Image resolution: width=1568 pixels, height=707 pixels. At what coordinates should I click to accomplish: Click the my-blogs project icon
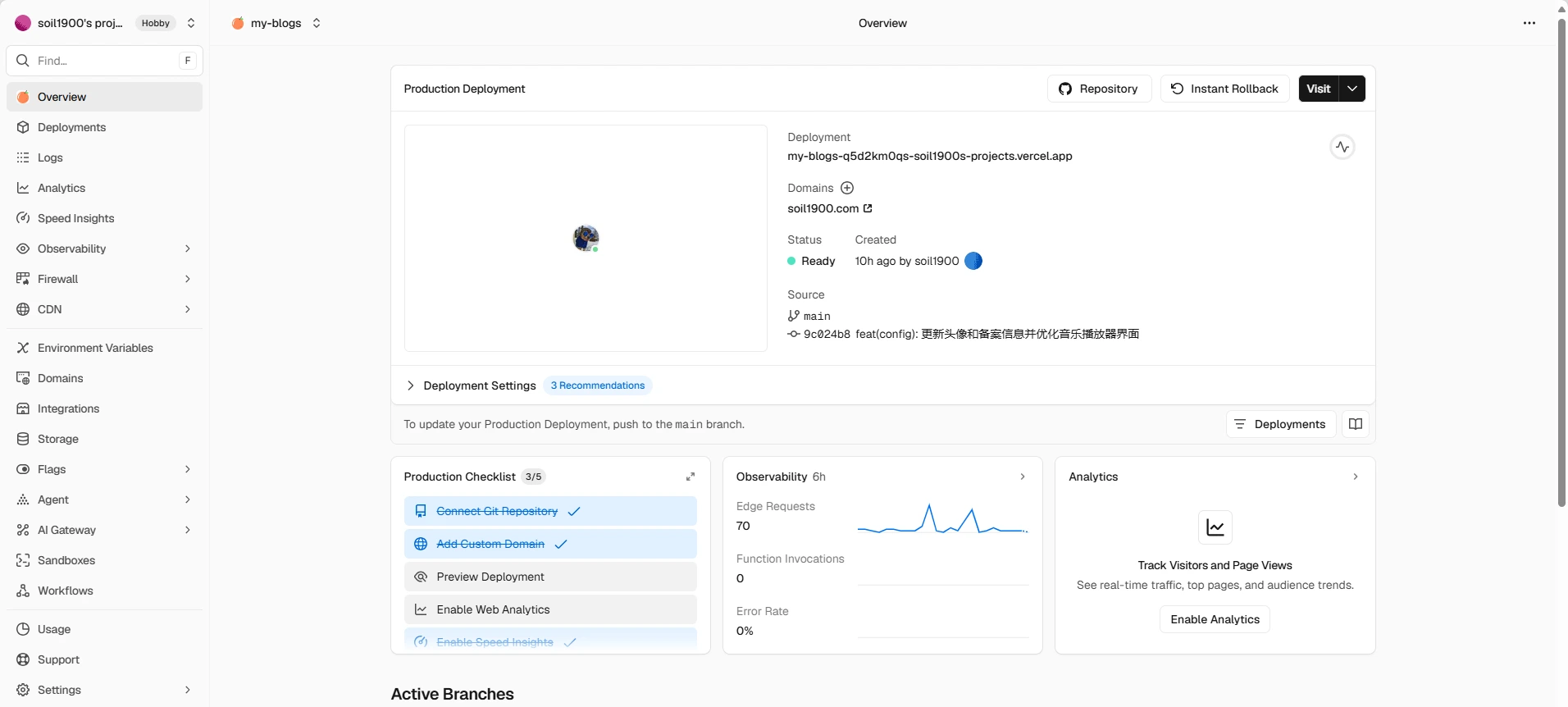pyautogui.click(x=238, y=23)
